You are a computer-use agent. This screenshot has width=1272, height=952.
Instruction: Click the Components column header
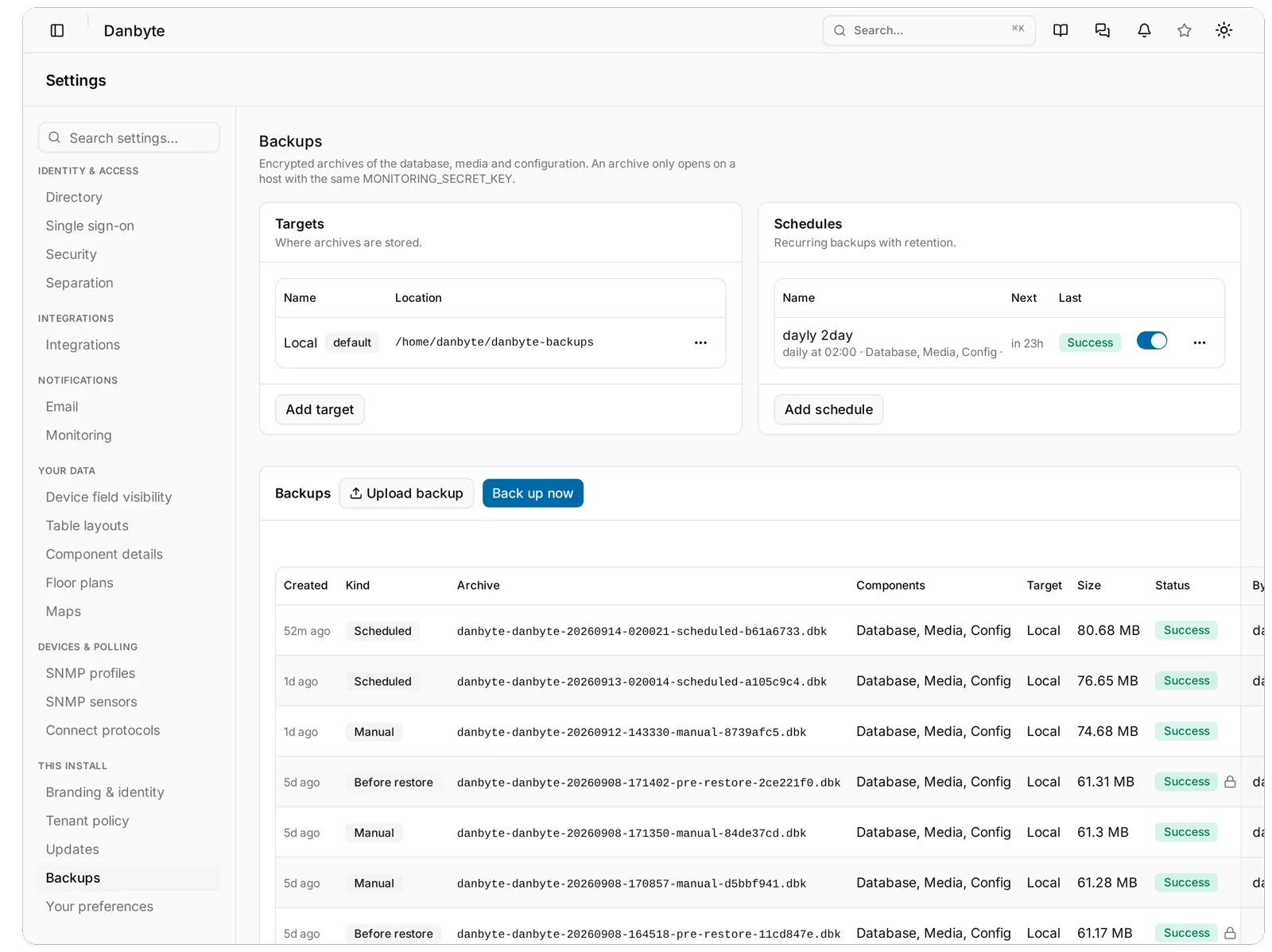tap(890, 586)
